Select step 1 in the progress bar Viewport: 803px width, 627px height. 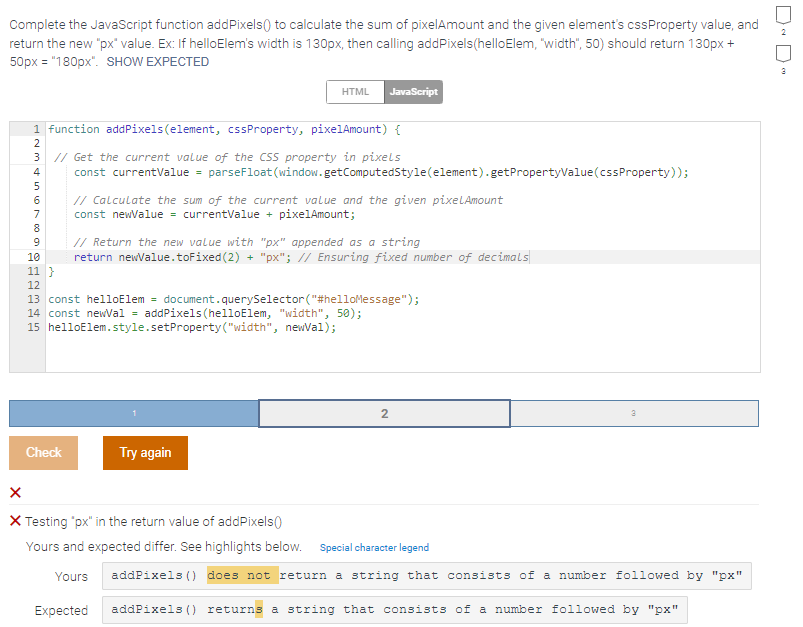coord(133,413)
